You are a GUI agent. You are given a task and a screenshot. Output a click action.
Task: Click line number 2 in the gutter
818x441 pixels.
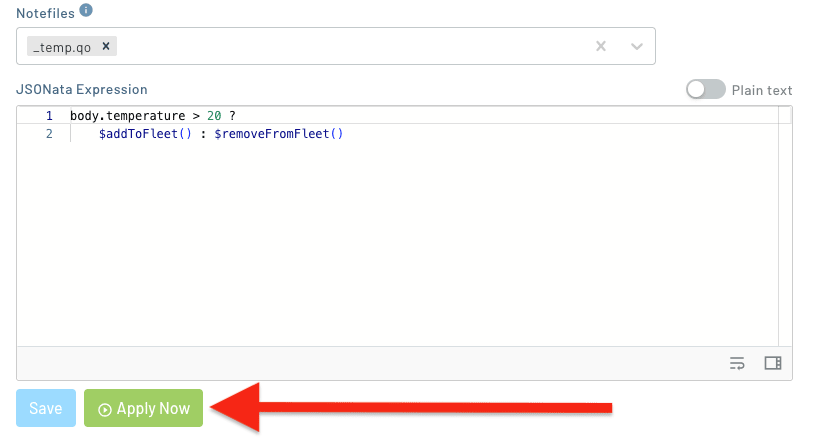point(49,134)
